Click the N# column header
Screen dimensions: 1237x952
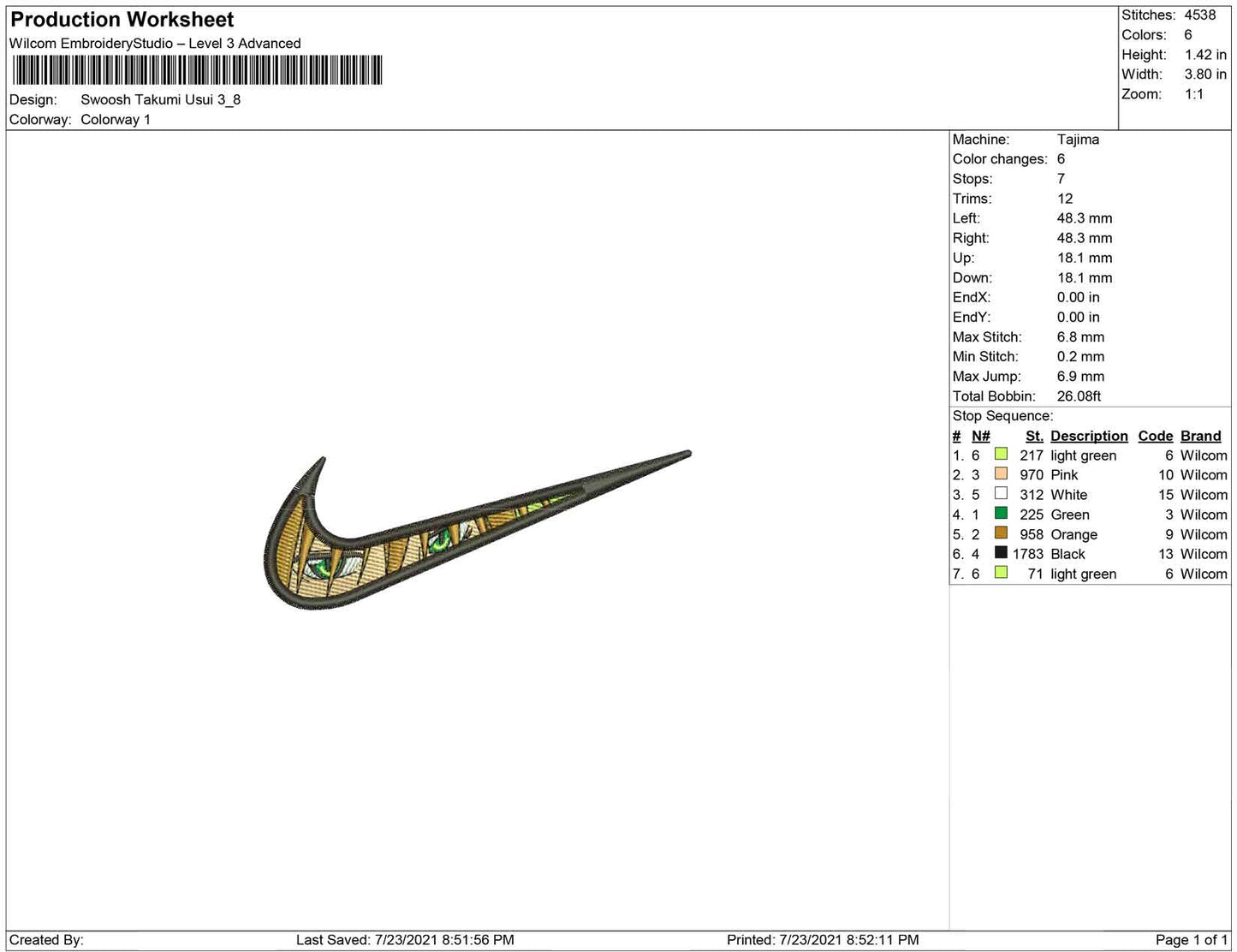pos(980,436)
